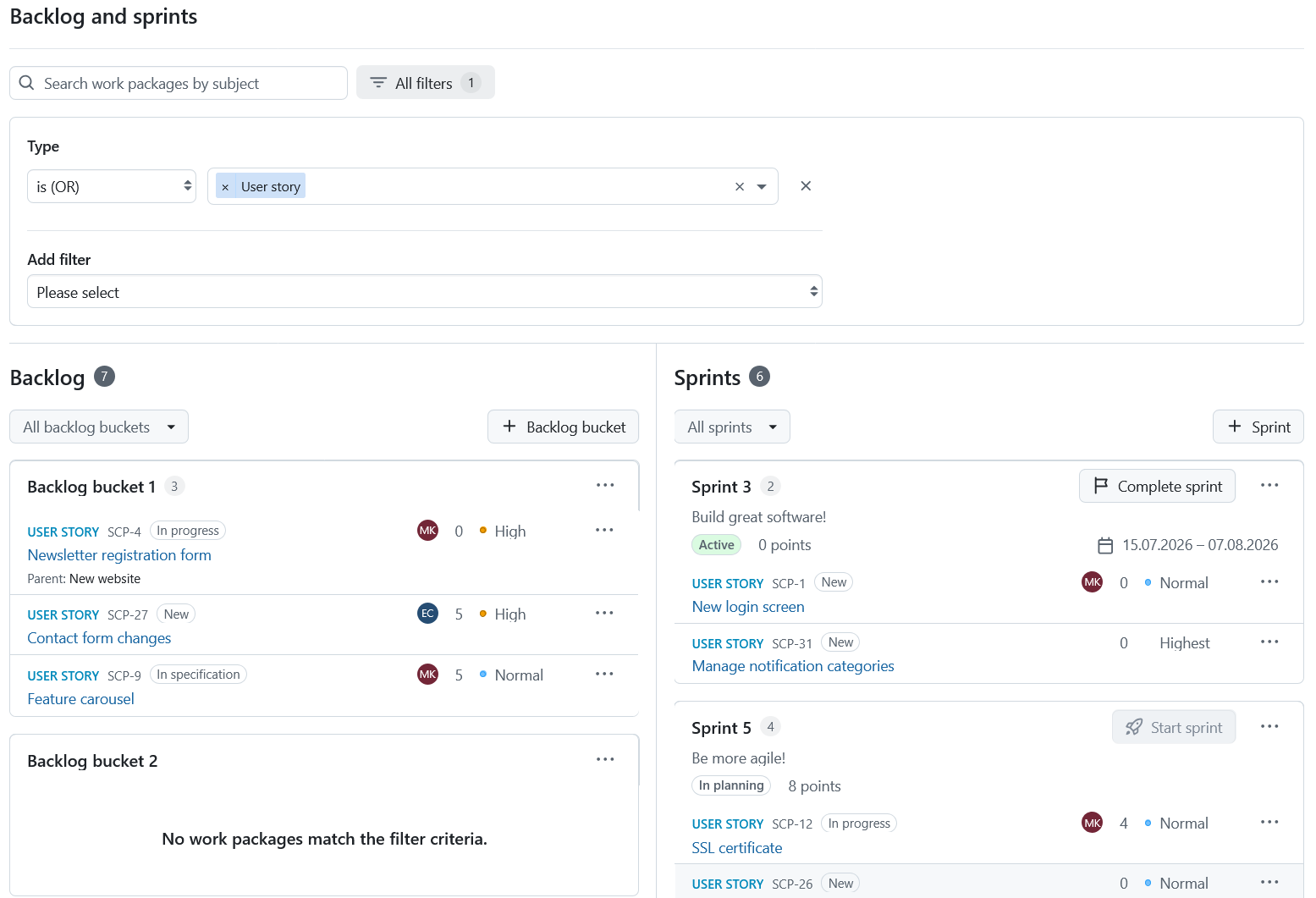Screen dimensions: 1316x898
Task: Click the SCP-27 identifier
Action: click(128, 614)
